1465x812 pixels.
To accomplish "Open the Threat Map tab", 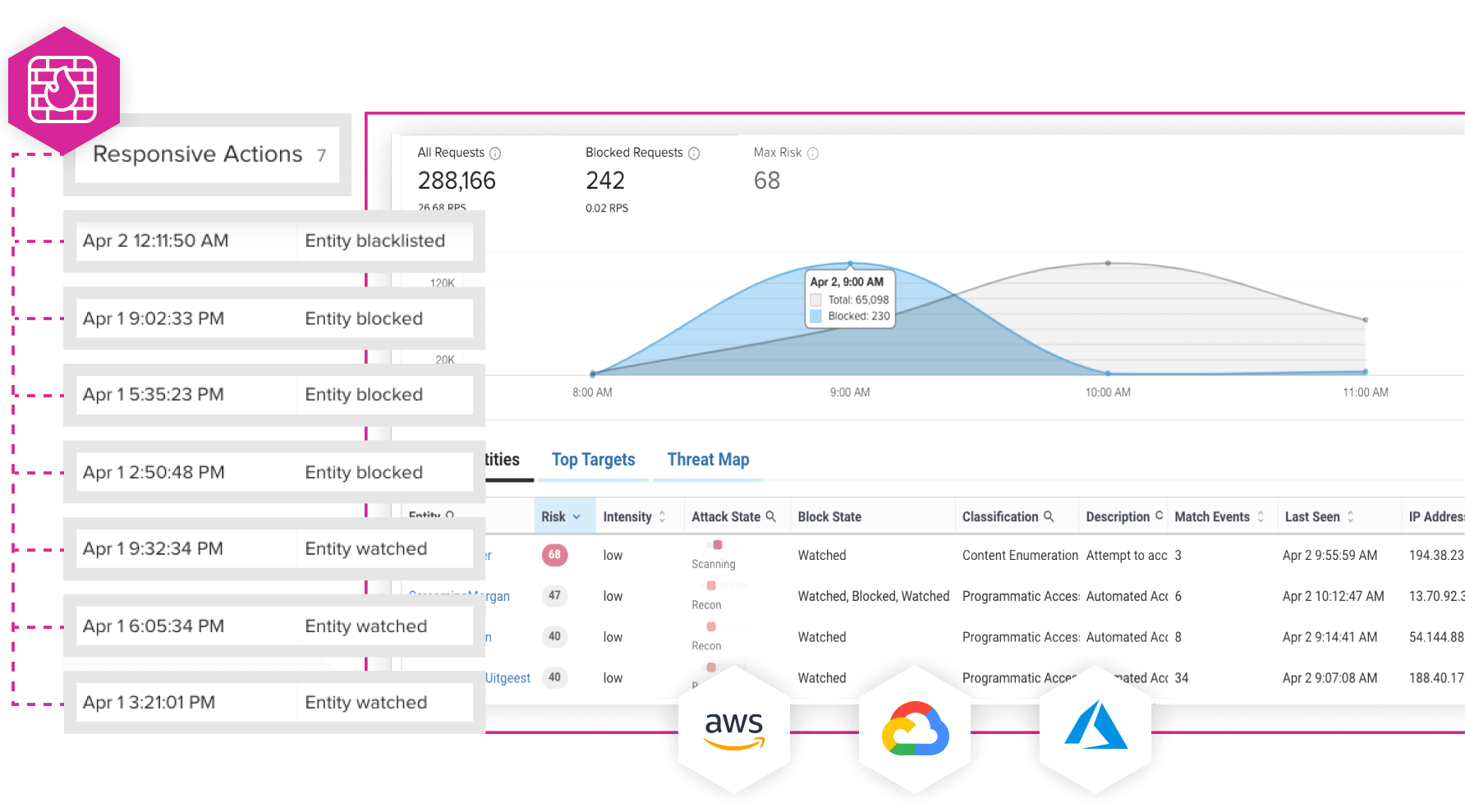I will pos(708,460).
